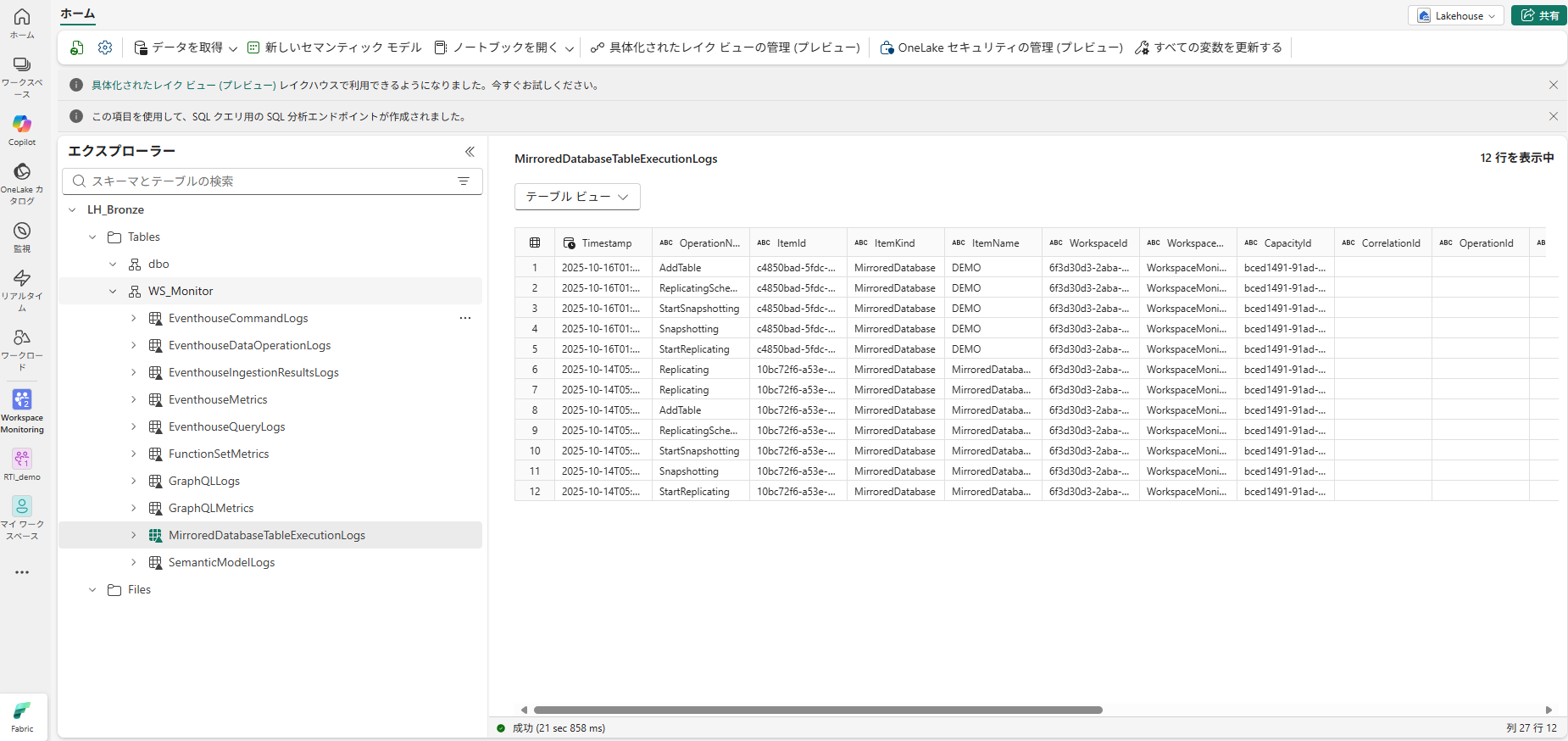Expand the GraphQLLogs table node
The image size is (1568, 741).
[x=134, y=481]
